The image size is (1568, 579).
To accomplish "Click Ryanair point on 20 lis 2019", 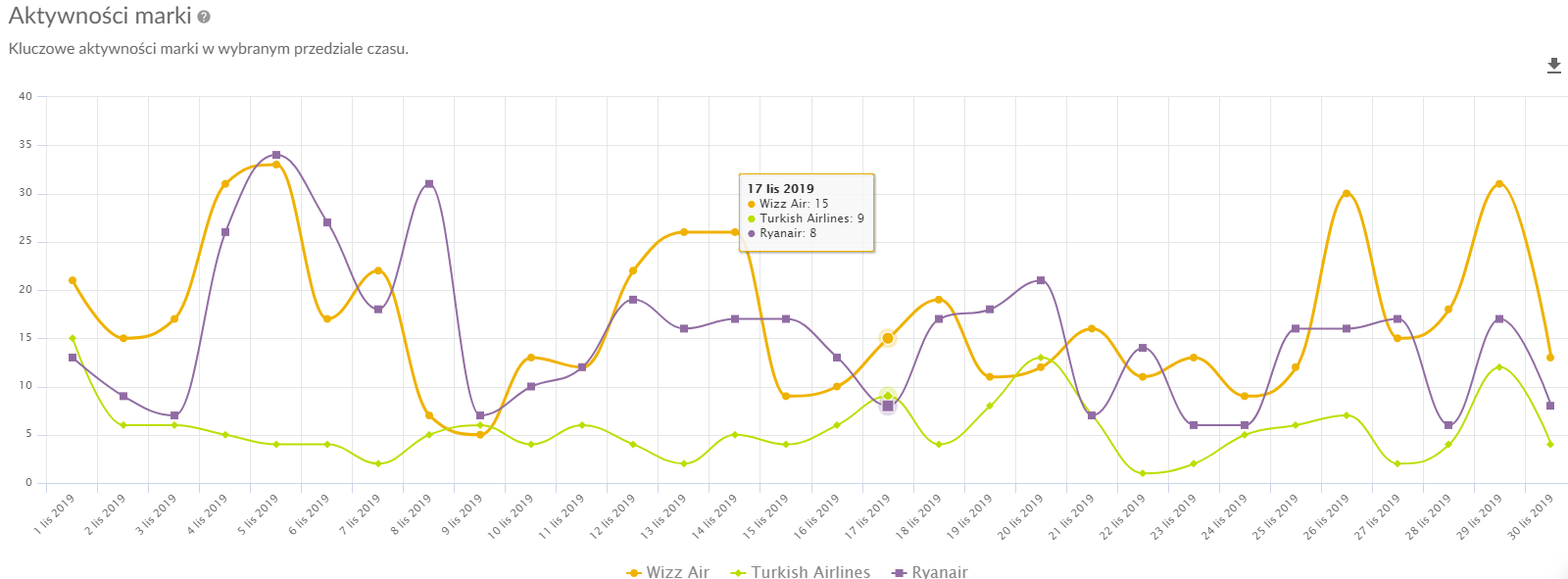I will coord(1041,280).
